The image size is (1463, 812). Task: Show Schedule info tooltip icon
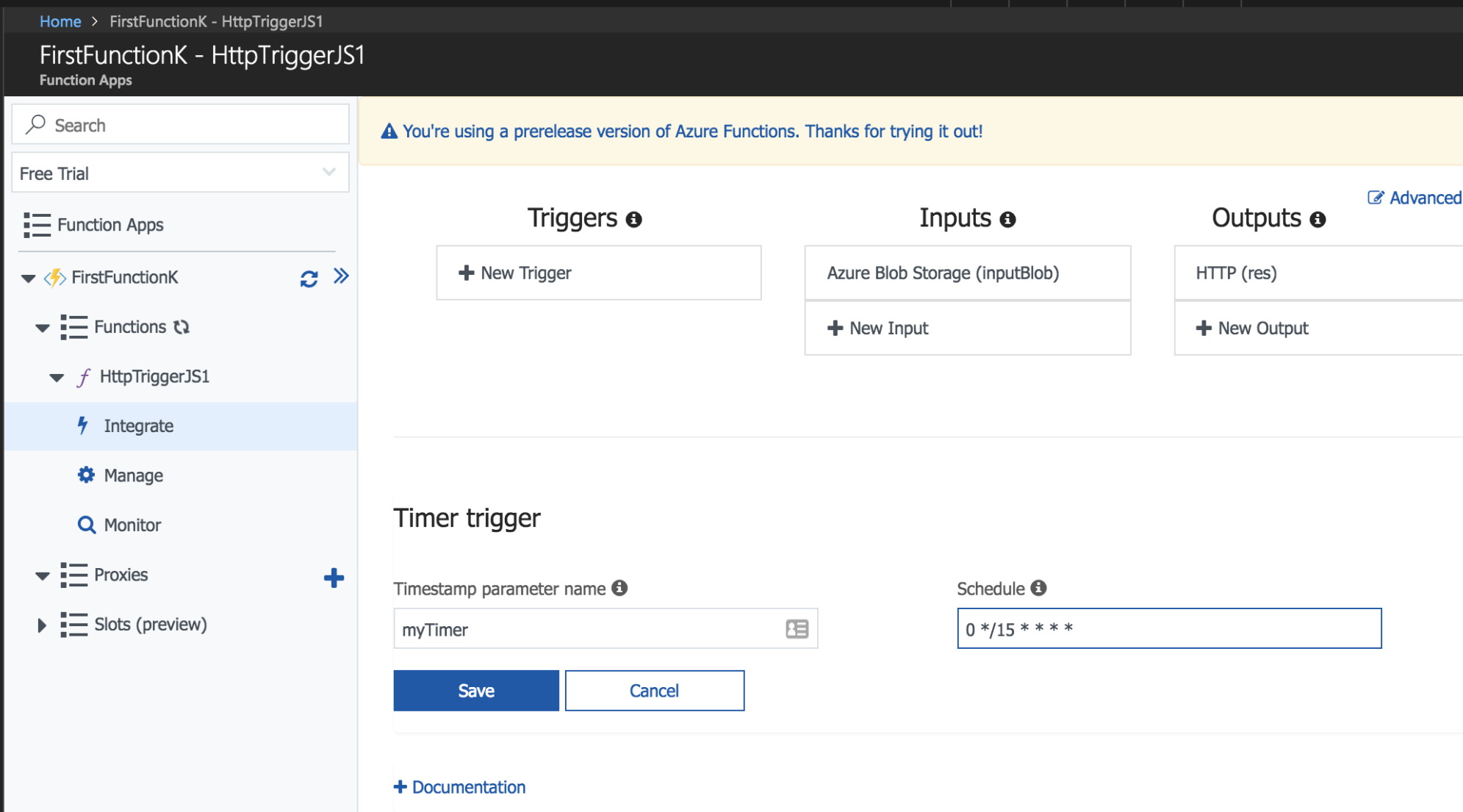point(1038,588)
